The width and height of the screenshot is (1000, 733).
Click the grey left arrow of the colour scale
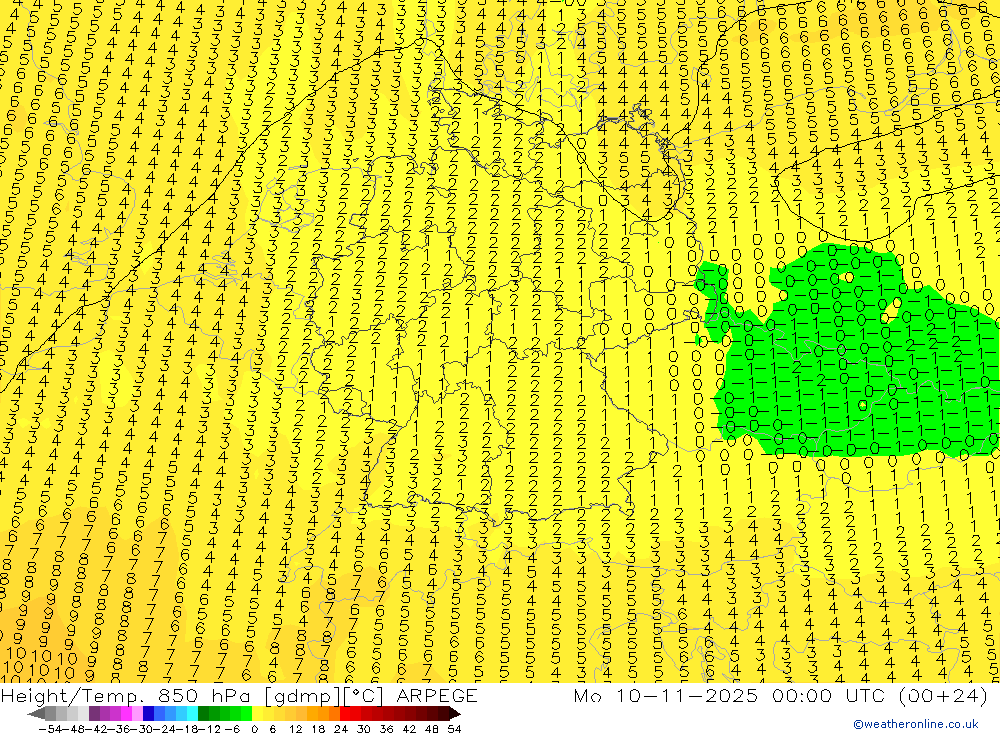(x=36, y=714)
